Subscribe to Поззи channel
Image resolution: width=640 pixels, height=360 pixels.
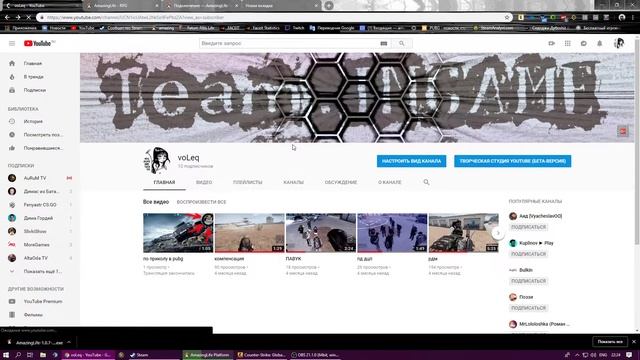coord(529,308)
